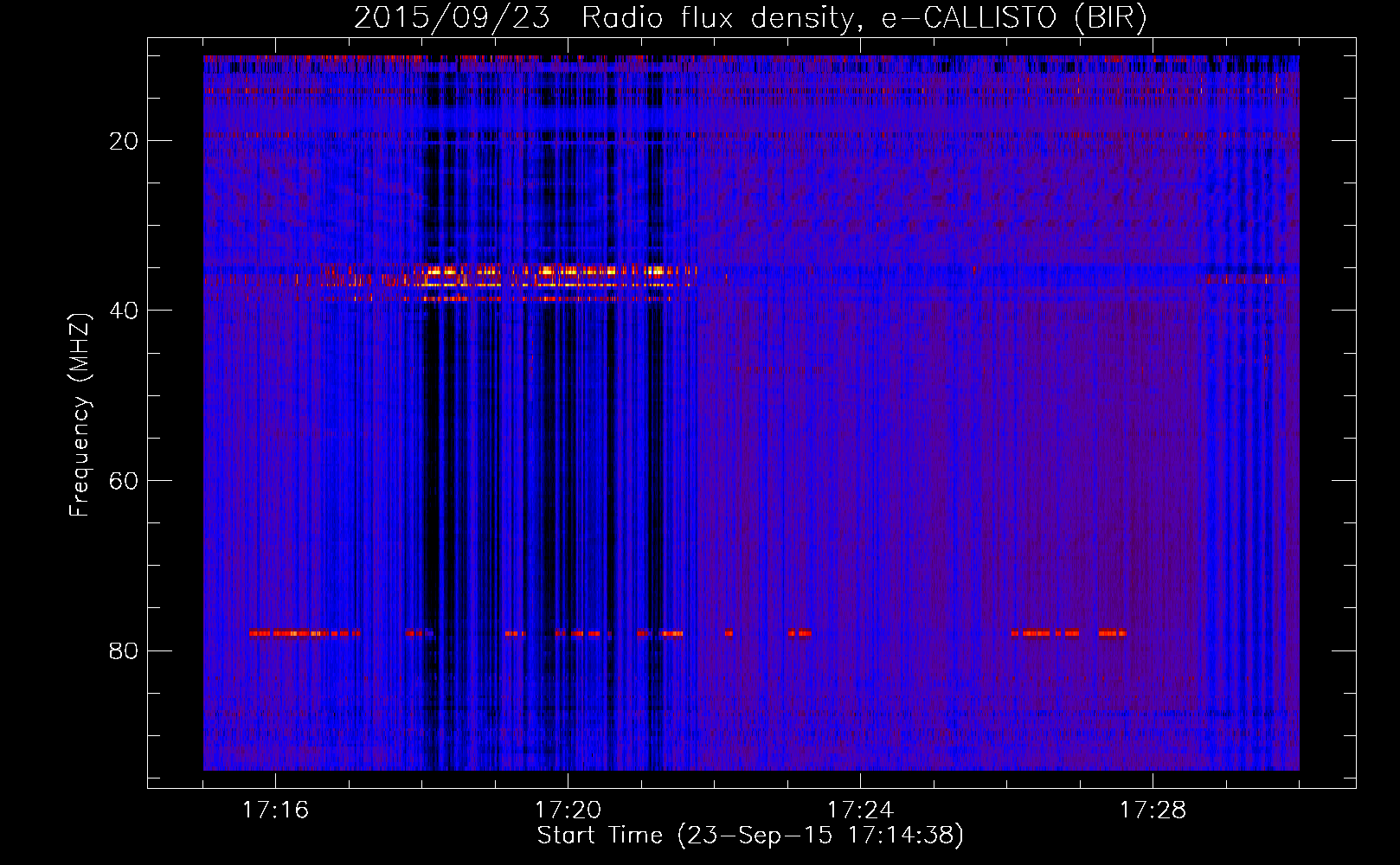The width and height of the screenshot is (1400, 865).
Task: Click the 20 MHz frequency tick label
Action: [x=124, y=141]
